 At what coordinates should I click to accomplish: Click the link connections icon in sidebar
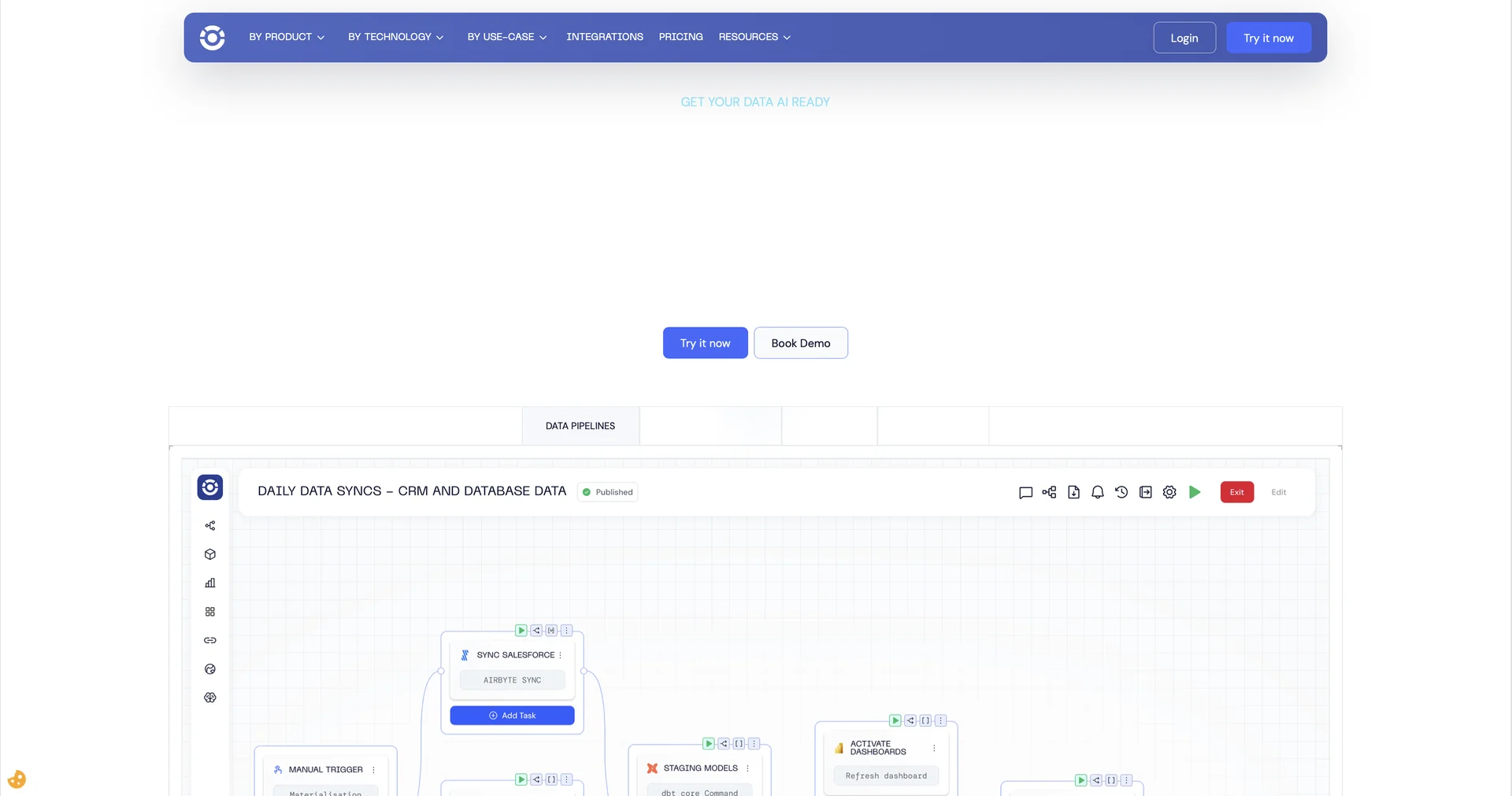tap(210, 640)
